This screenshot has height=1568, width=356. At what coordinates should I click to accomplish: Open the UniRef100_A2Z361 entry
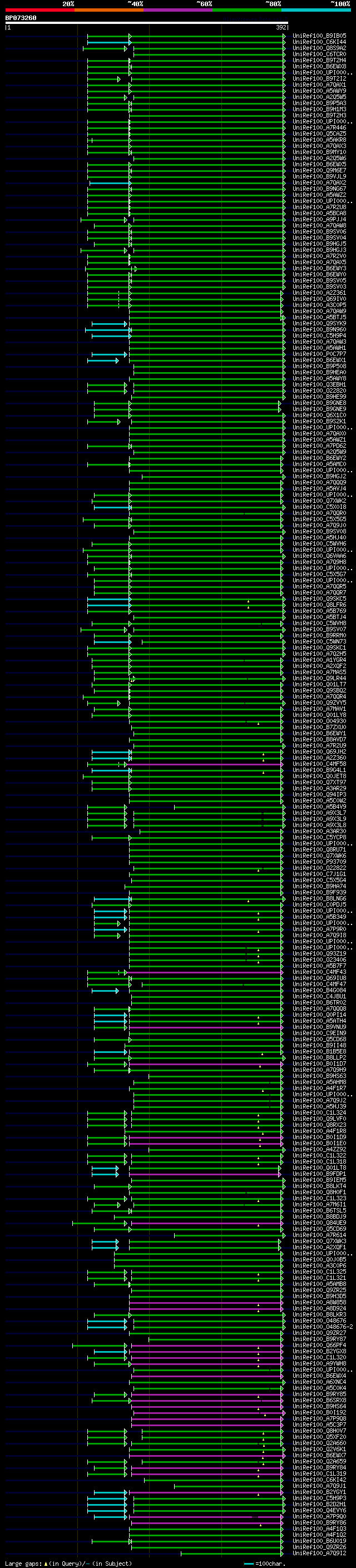pyautogui.click(x=319, y=293)
